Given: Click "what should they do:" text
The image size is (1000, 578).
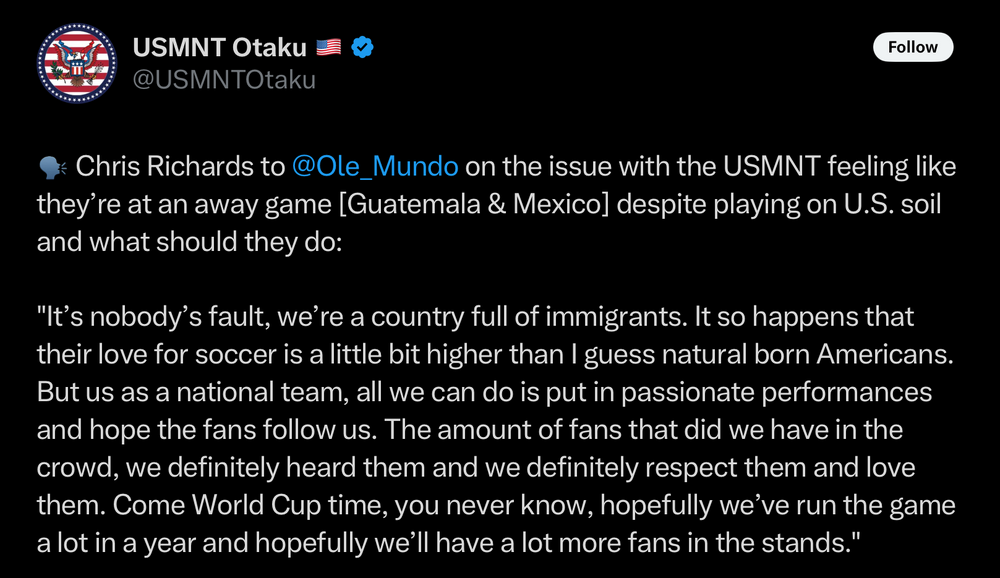Looking at the screenshot, I should [x=236, y=242].
